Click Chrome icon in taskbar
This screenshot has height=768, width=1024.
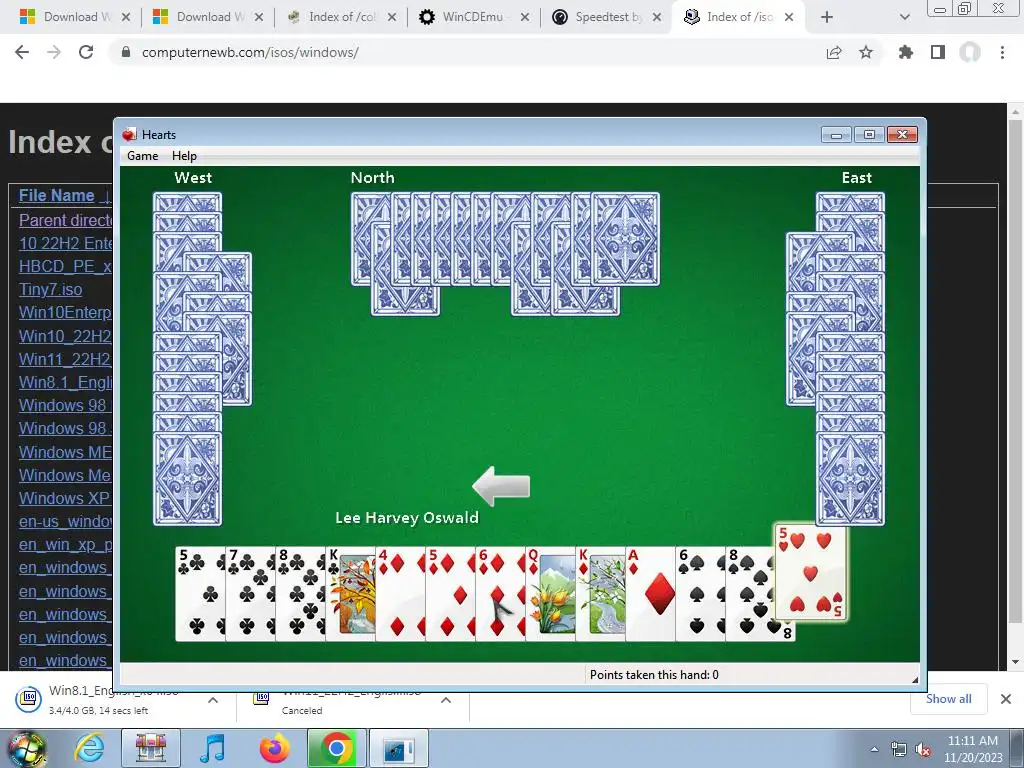pyautogui.click(x=336, y=748)
